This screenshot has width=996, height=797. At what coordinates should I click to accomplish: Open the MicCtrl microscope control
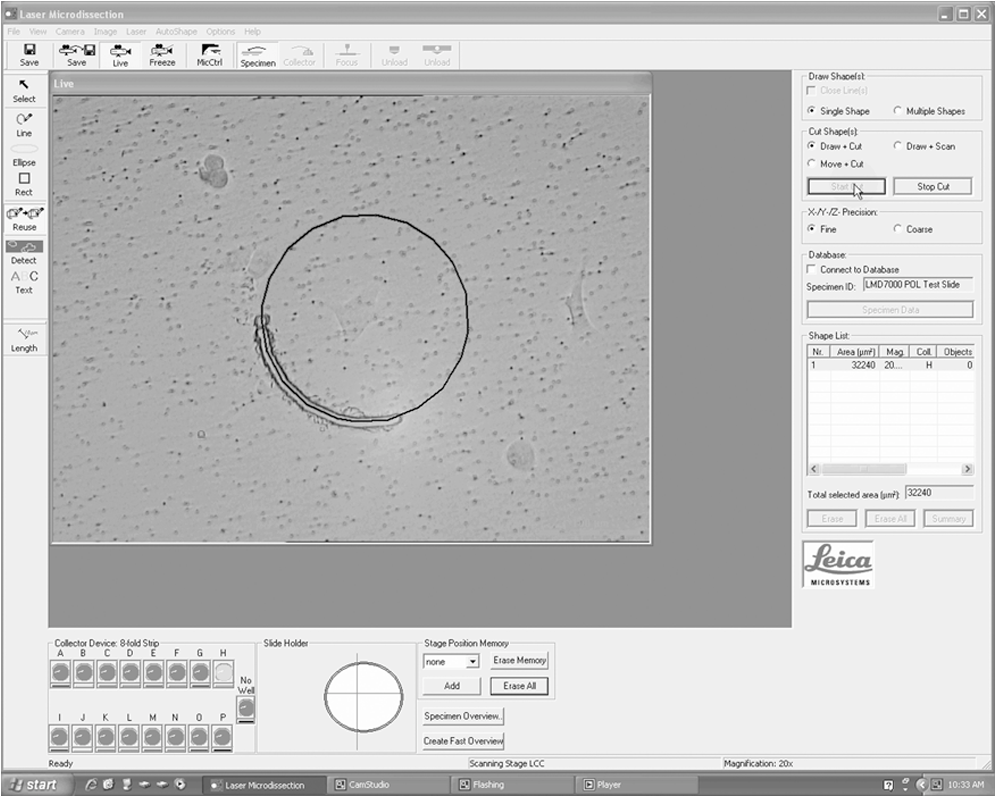210,55
